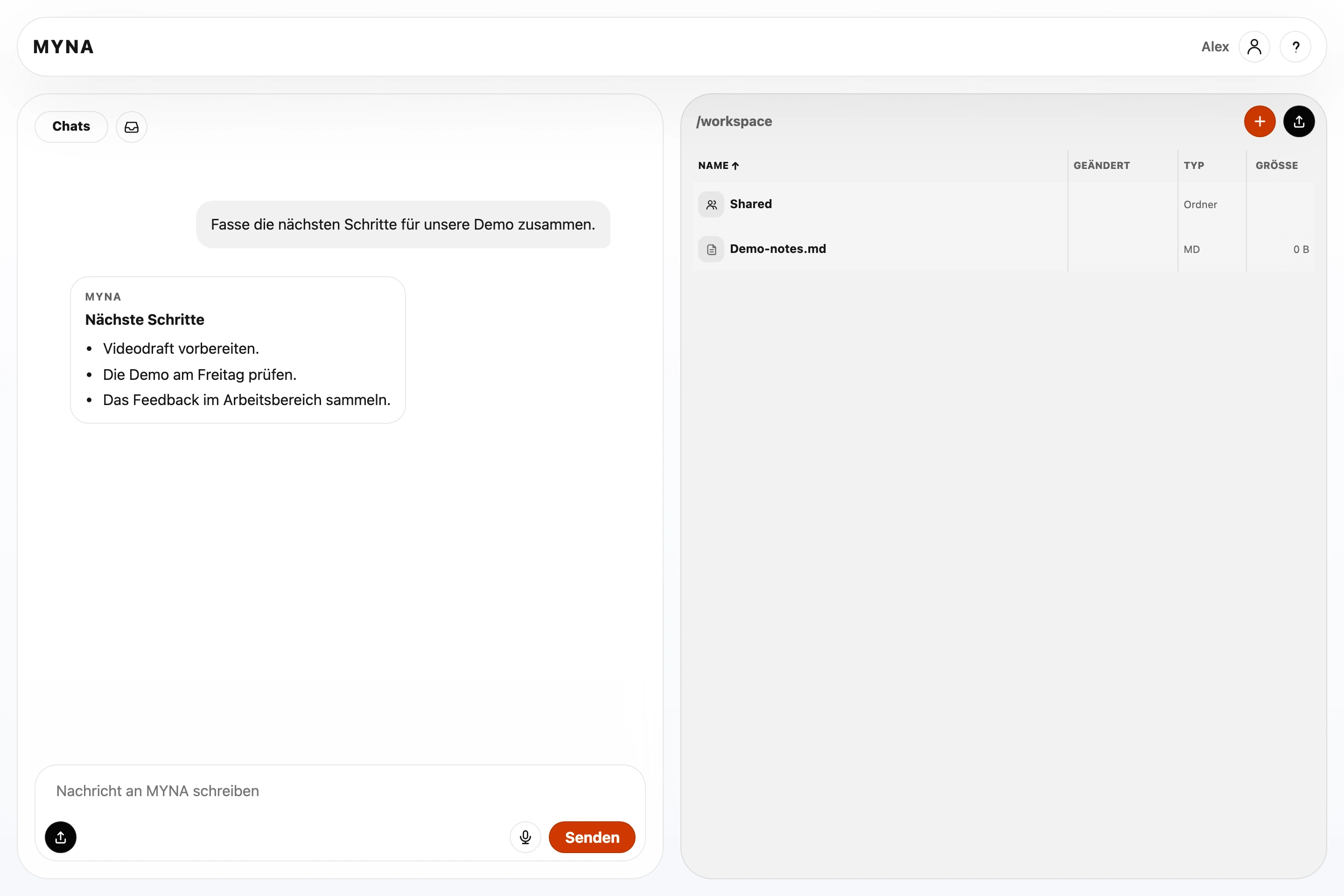Click the MYNA sender label in reply
Viewport: 1344px width, 896px height.
coord(103,297)
